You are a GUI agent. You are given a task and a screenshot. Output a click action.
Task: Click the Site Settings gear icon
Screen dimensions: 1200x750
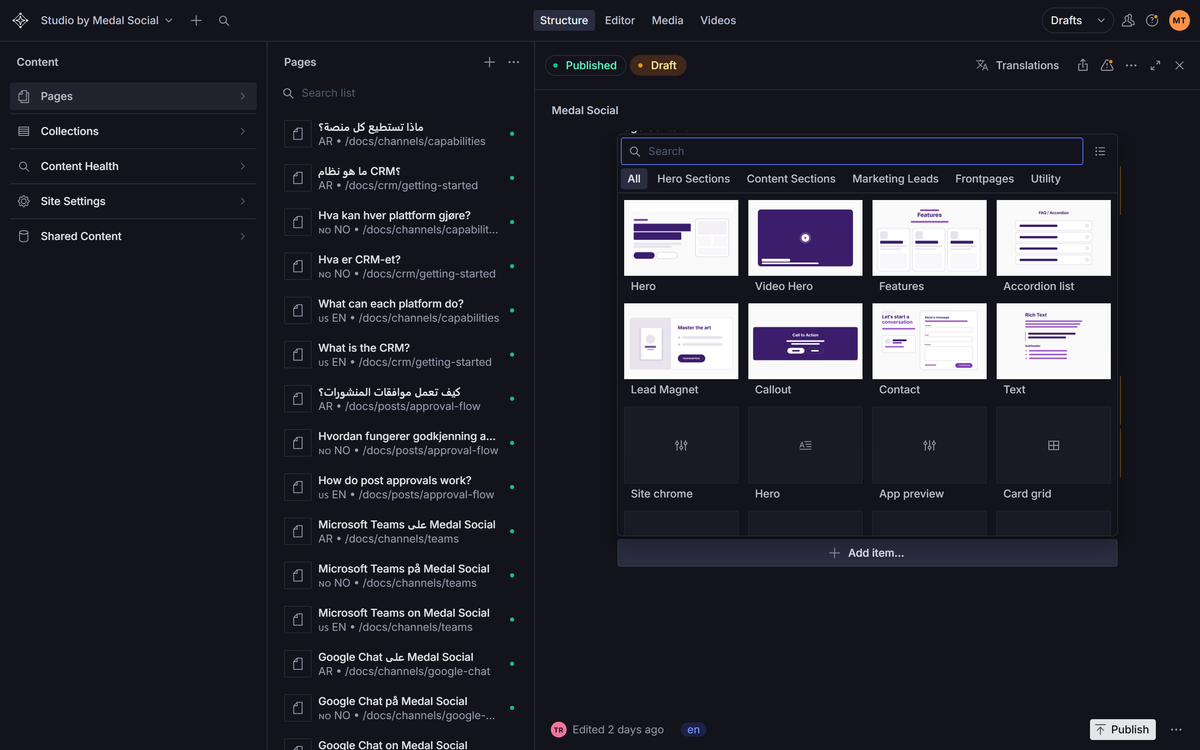24,201
